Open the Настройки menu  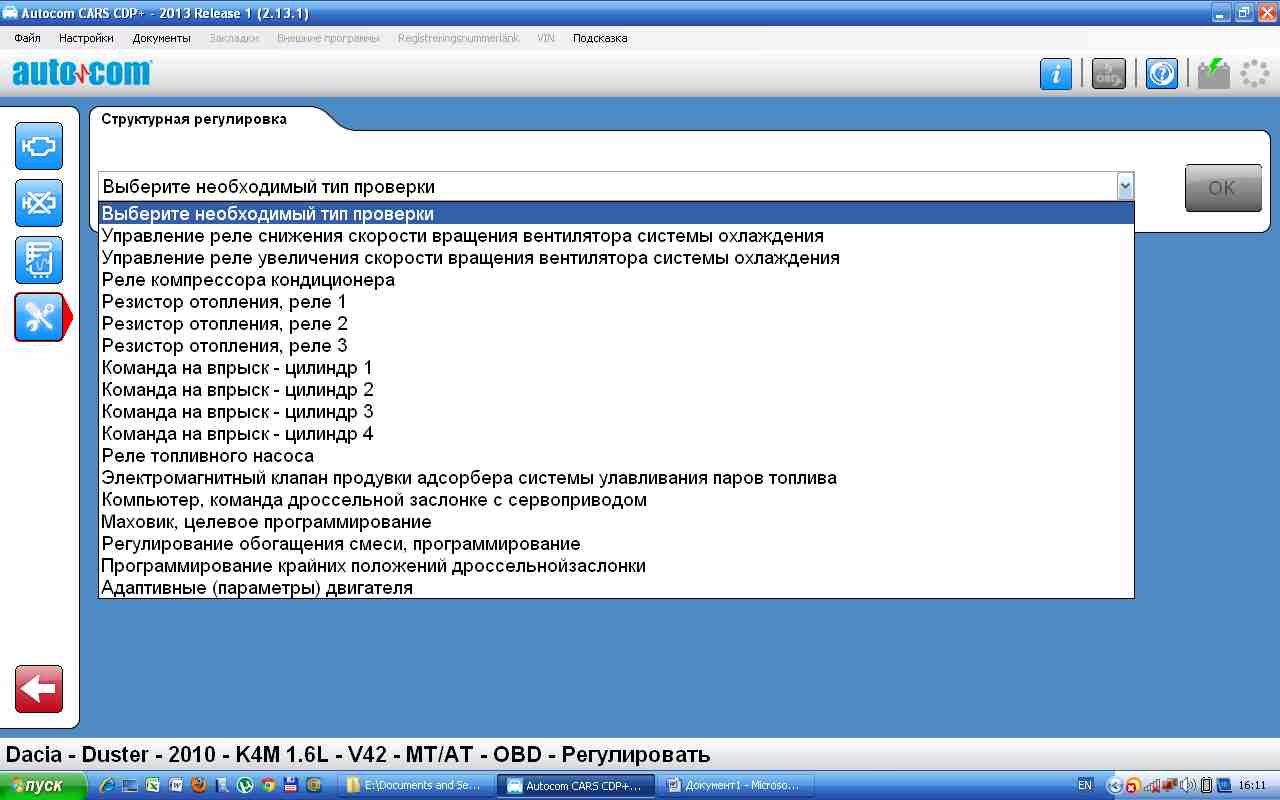pos(86,38)
